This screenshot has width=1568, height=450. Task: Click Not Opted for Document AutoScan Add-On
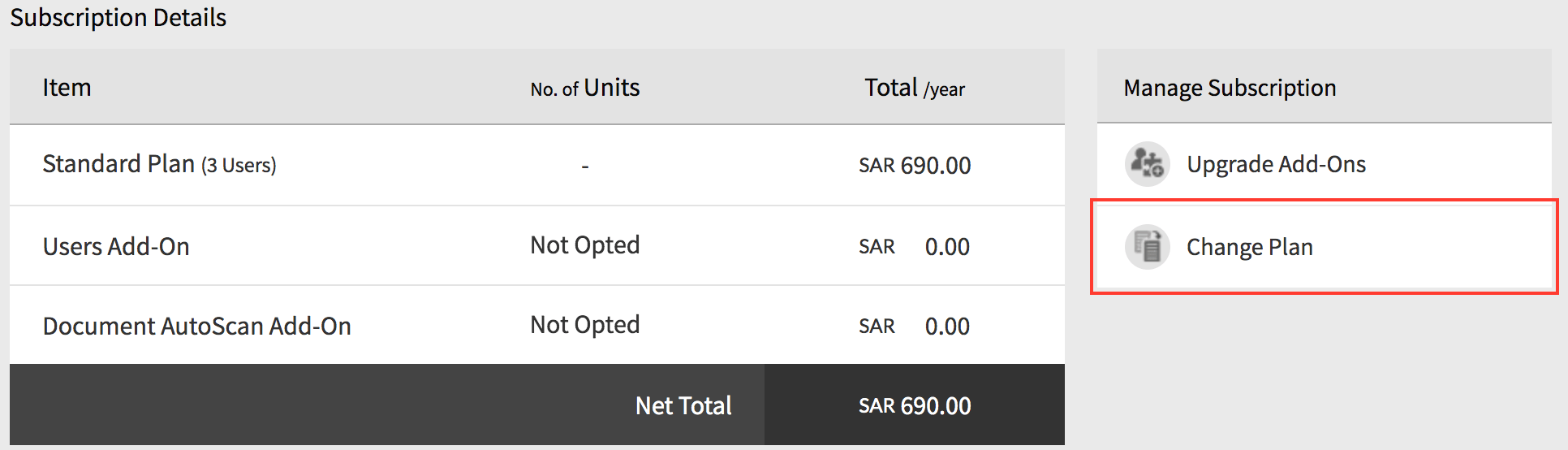(x=584, y=325)
